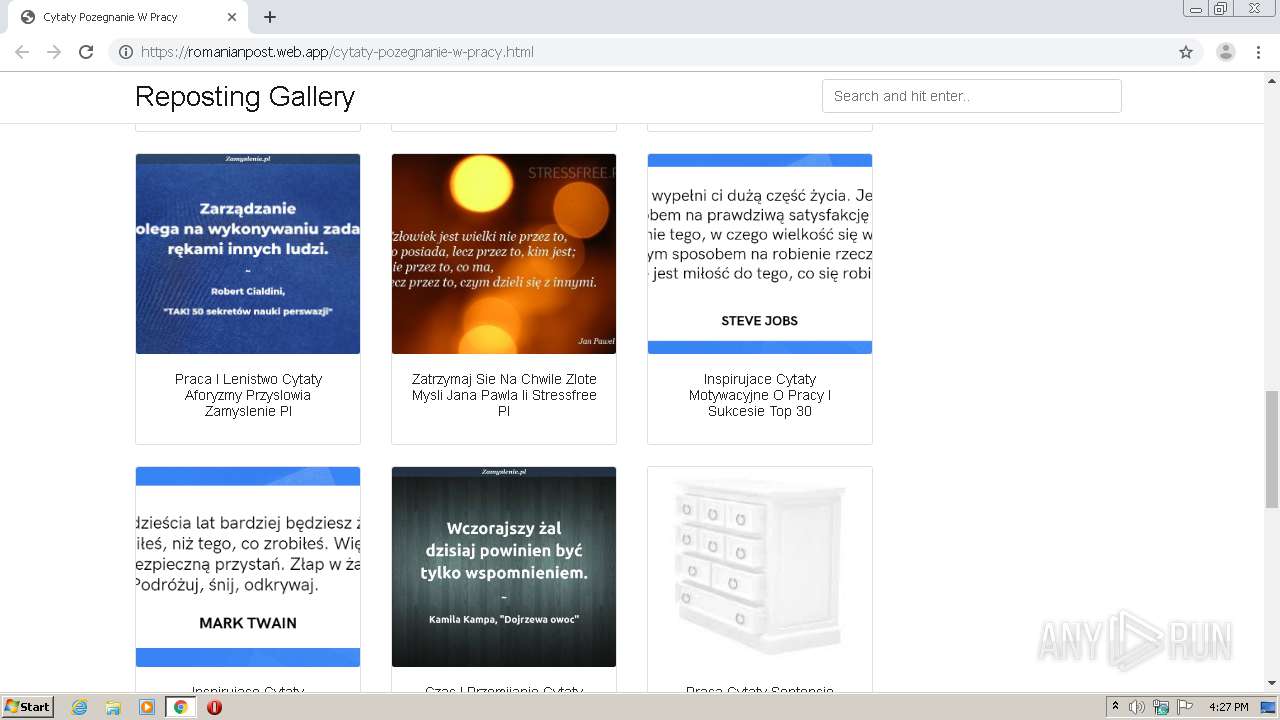Open site information icon in address bar
Image resolution: width=1280 pixels, height=720 pixels.
coord(126,52)
